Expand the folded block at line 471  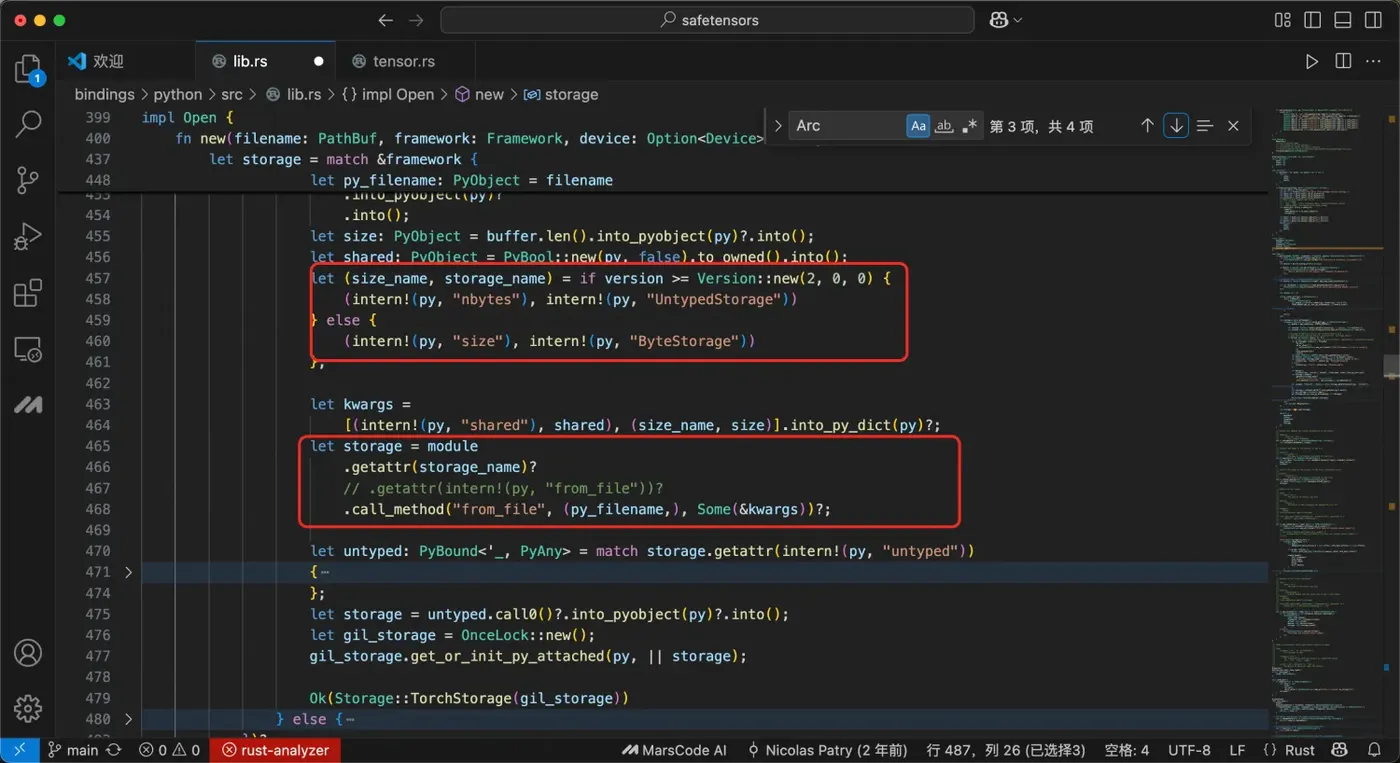(128, 572)
